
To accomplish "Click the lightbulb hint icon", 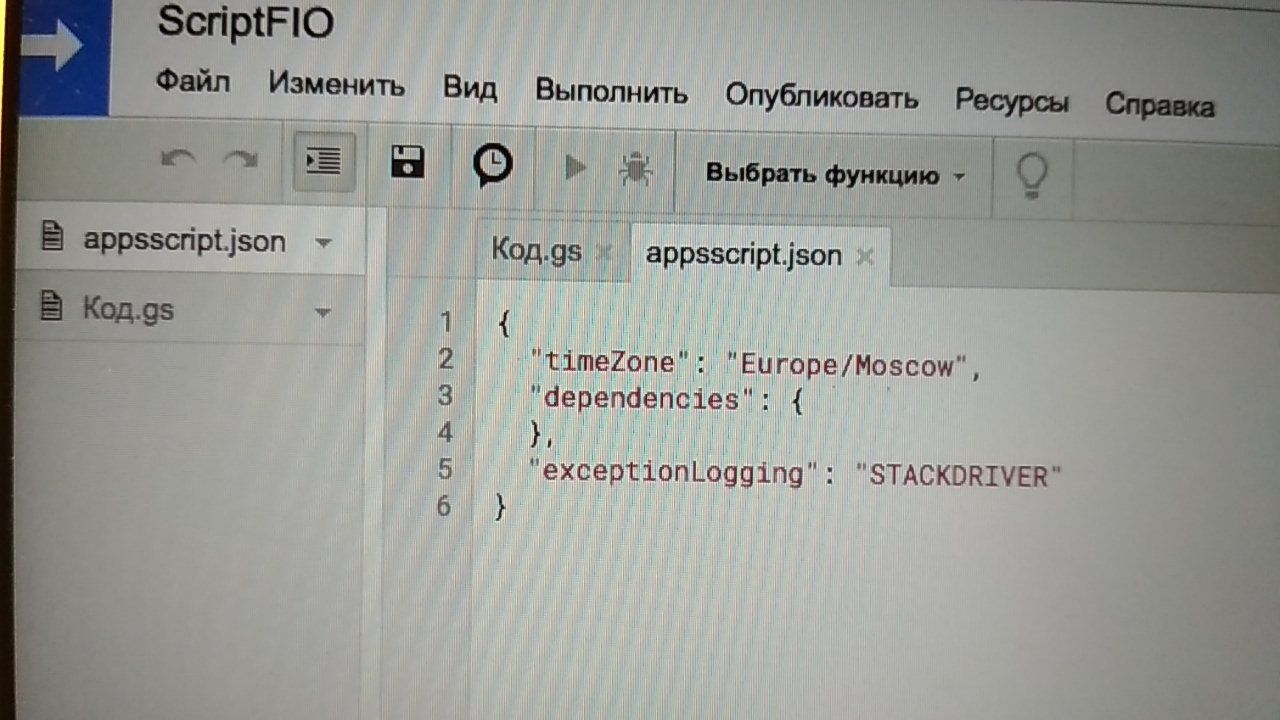I will 1032,177.
